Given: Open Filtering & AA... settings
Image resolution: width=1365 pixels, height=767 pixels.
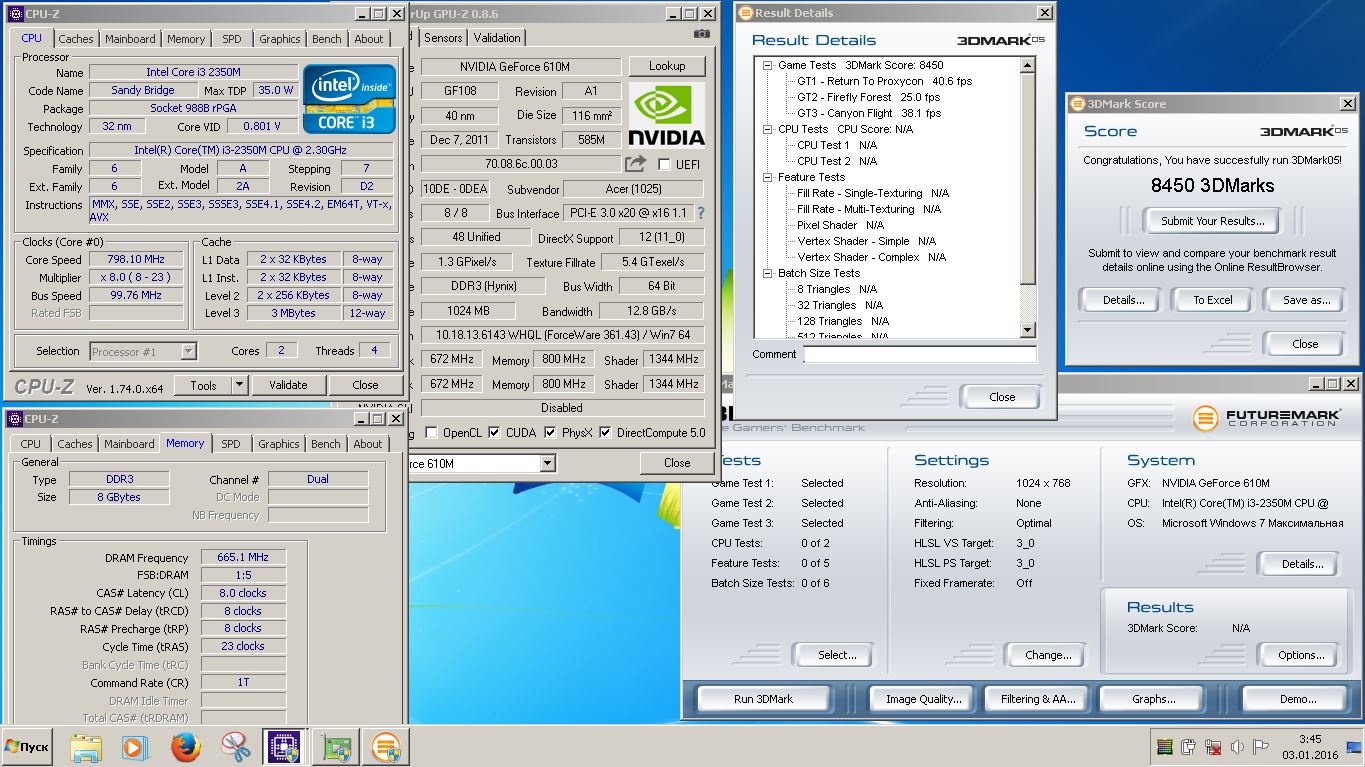Looking at the screenshot, I should click(1039, 699).
